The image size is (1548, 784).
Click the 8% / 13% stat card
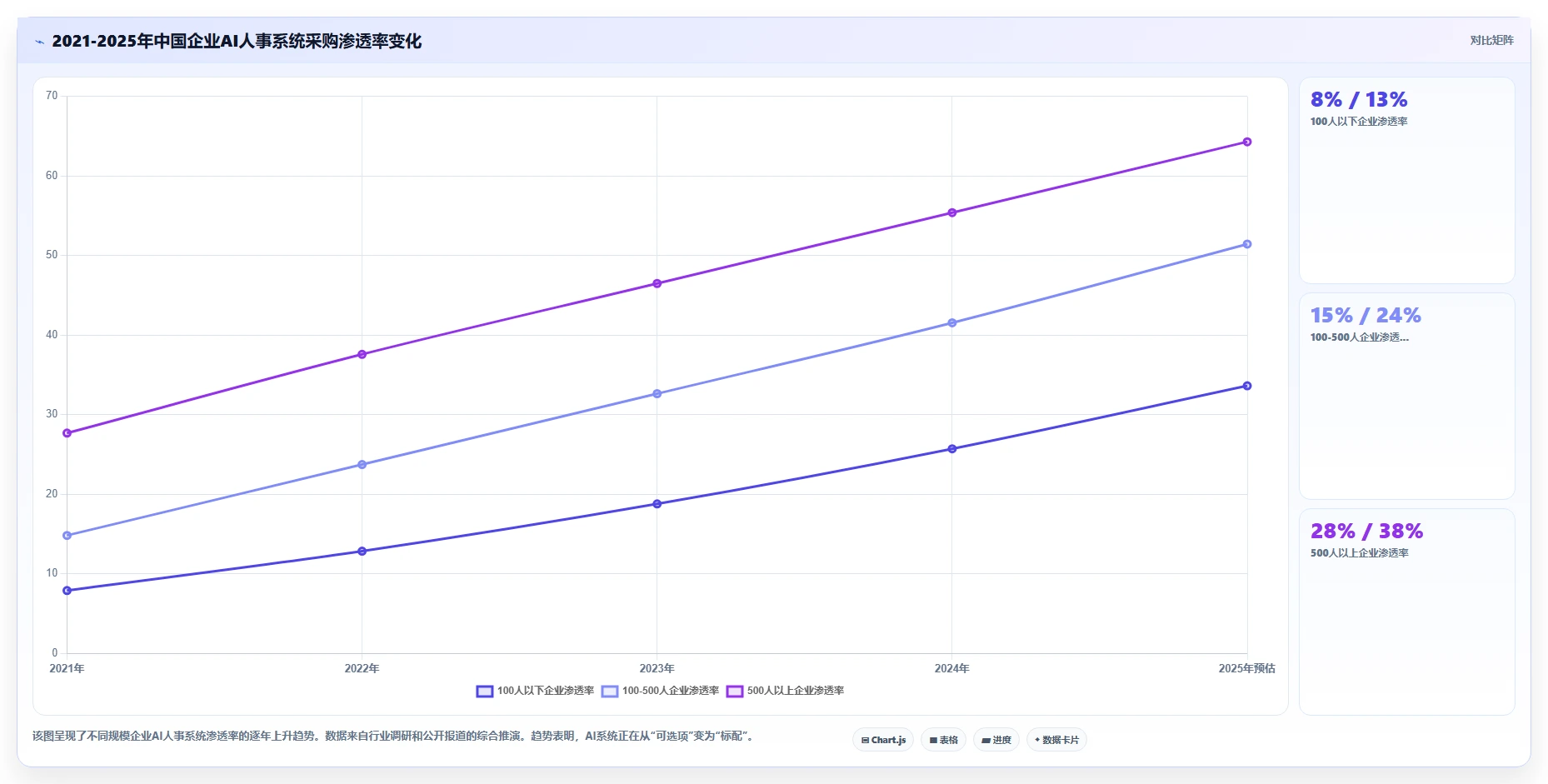tap(1407, 181)
